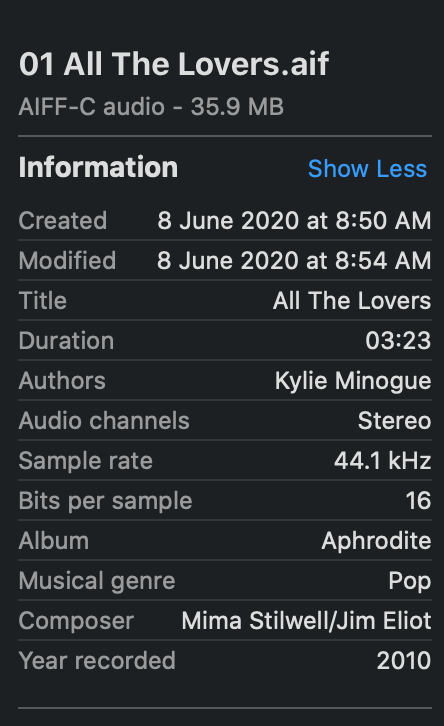Click the Audio channels row label
The height and width of the screenshot is (726, 444).
tap(104, 421)
